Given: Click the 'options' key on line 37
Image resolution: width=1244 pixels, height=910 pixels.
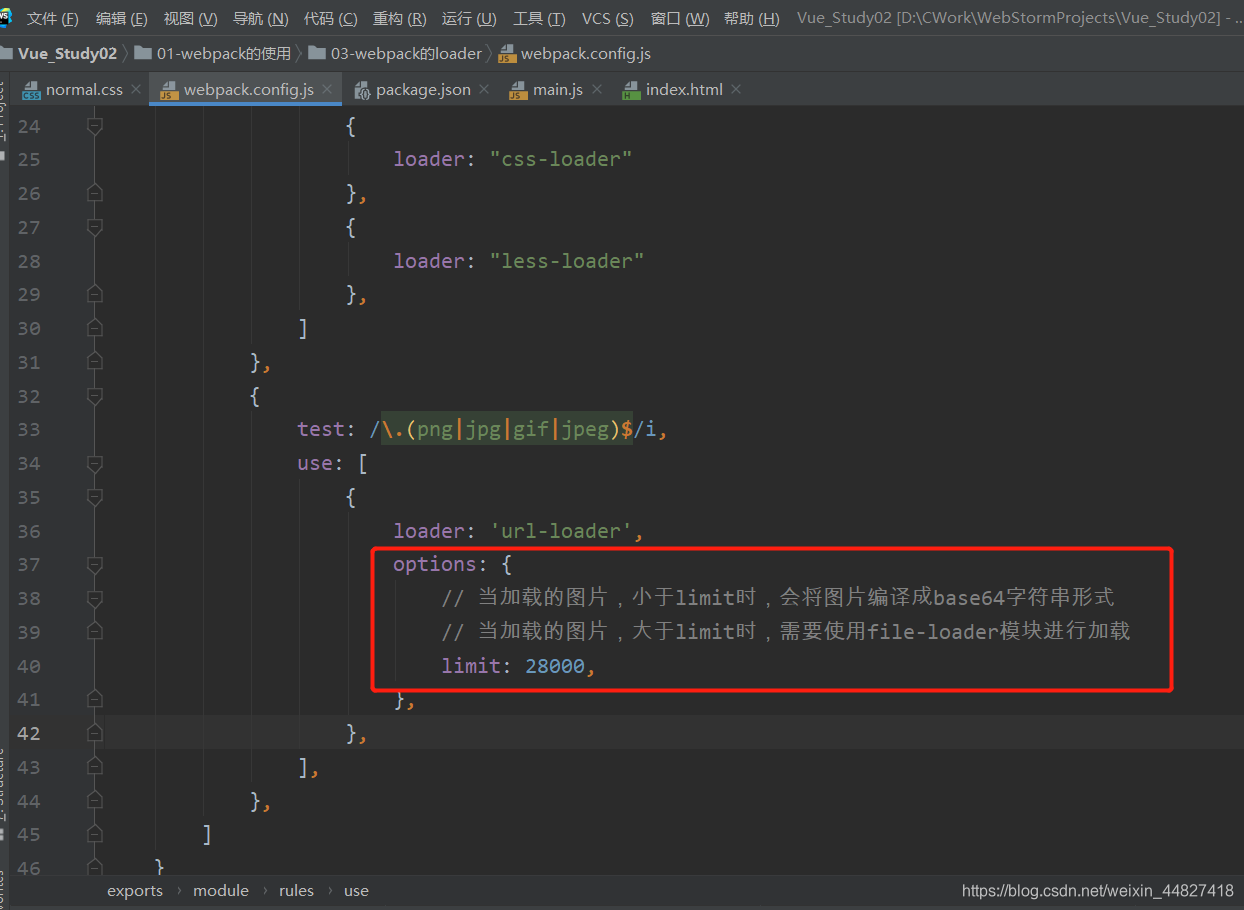Looking at the screenshot, I should point(435,564).
